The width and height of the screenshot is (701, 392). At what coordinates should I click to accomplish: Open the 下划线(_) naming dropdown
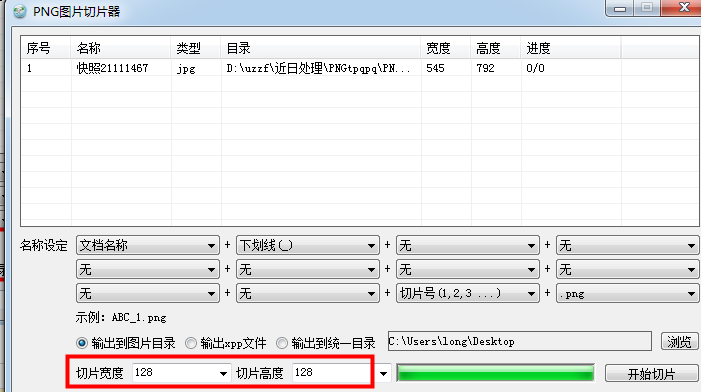tap(308, 245)
